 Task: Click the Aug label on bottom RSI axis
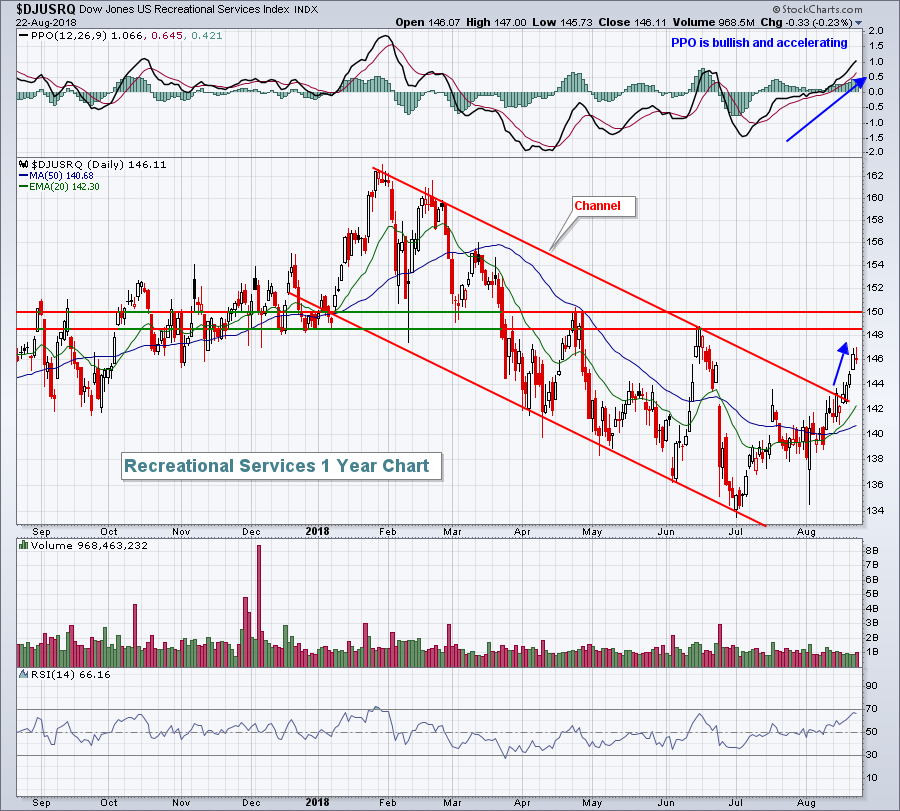pos(806,802)
